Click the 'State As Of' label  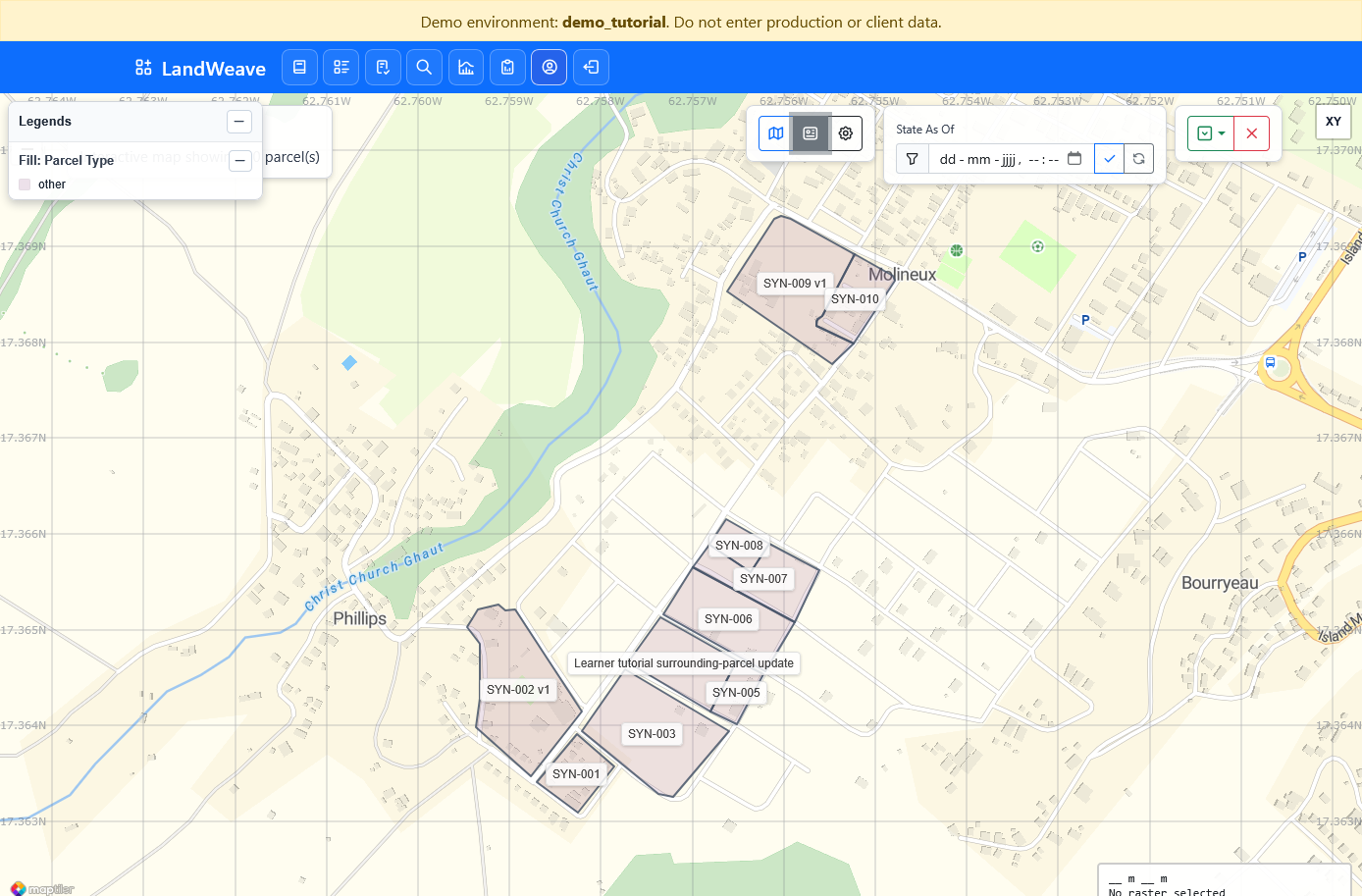coord(925,130)
